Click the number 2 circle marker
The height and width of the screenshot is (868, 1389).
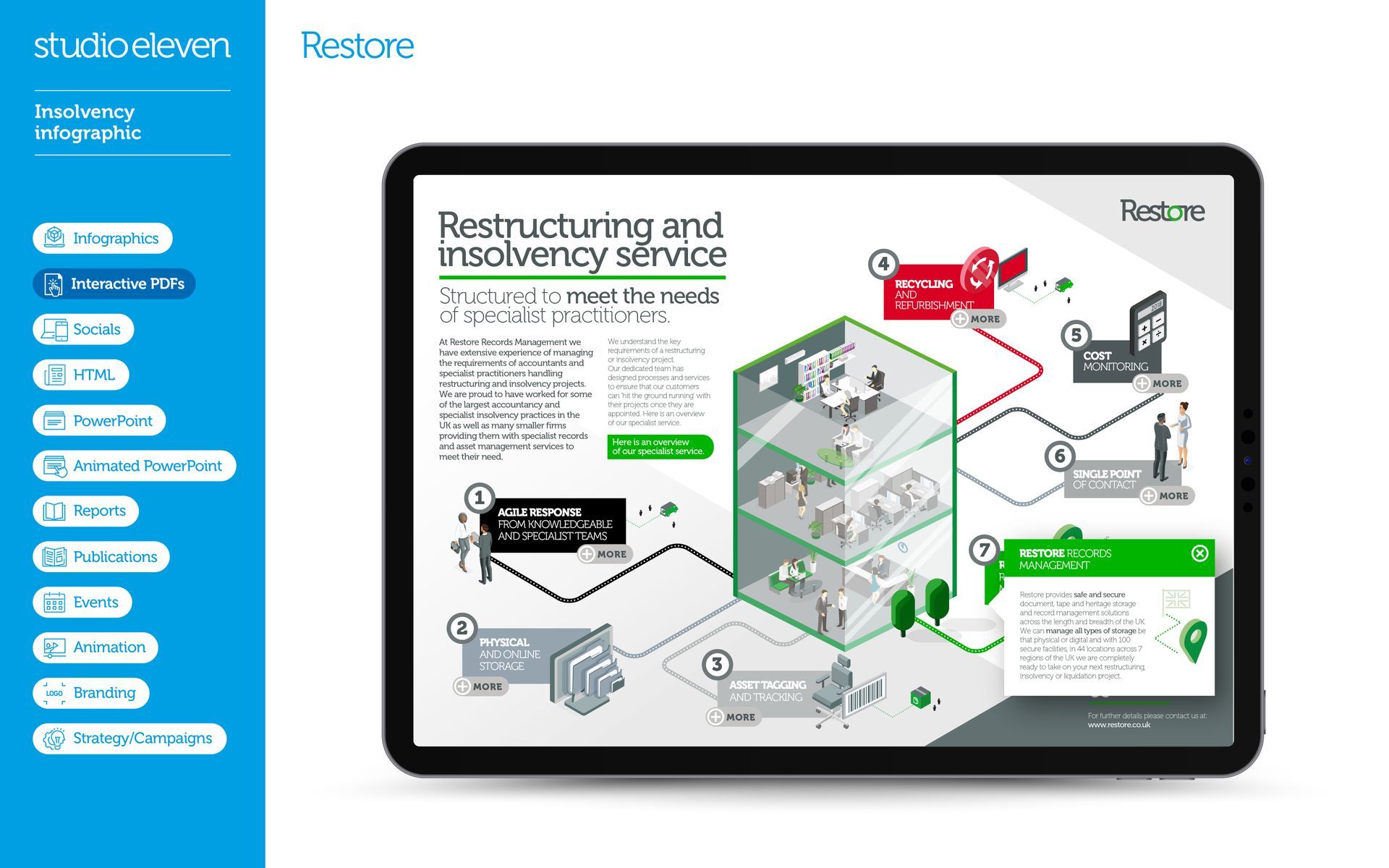[462, 628]
